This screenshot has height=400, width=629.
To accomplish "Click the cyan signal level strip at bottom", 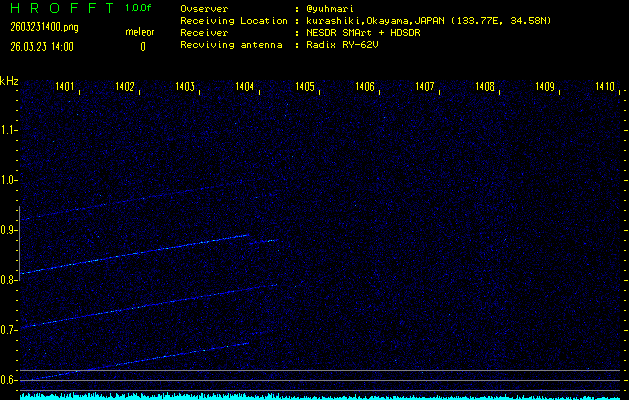I will click(320, 396).
